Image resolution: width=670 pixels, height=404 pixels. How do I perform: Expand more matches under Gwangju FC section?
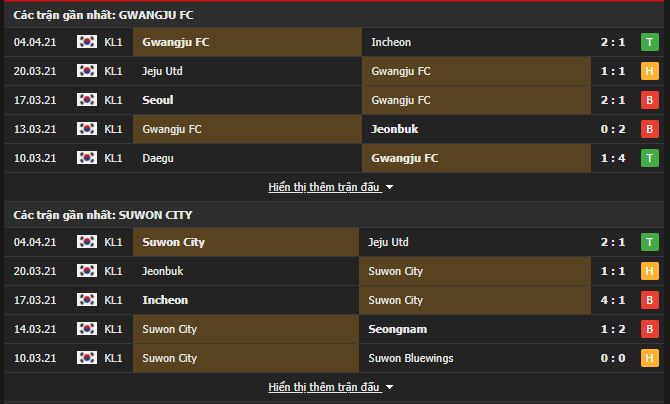coord(324,187)
